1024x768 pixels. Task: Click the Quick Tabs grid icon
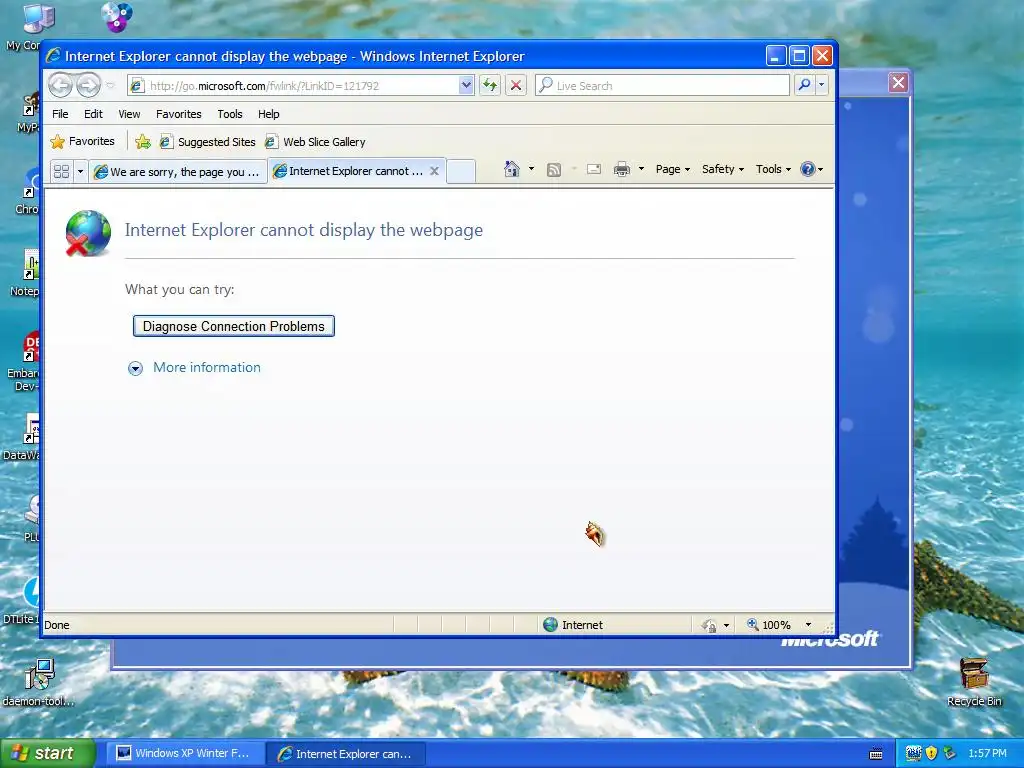[x=61, y=171]
